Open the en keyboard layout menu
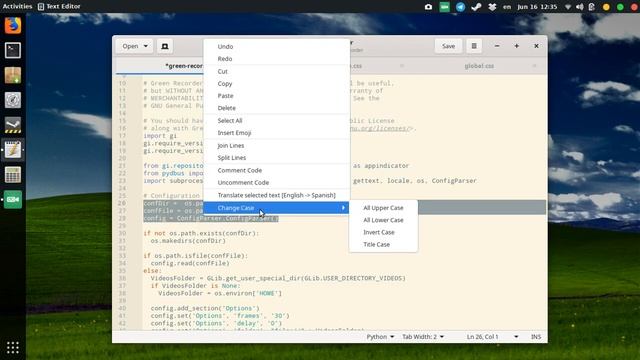The image size is (640, 360). [507, 7]
